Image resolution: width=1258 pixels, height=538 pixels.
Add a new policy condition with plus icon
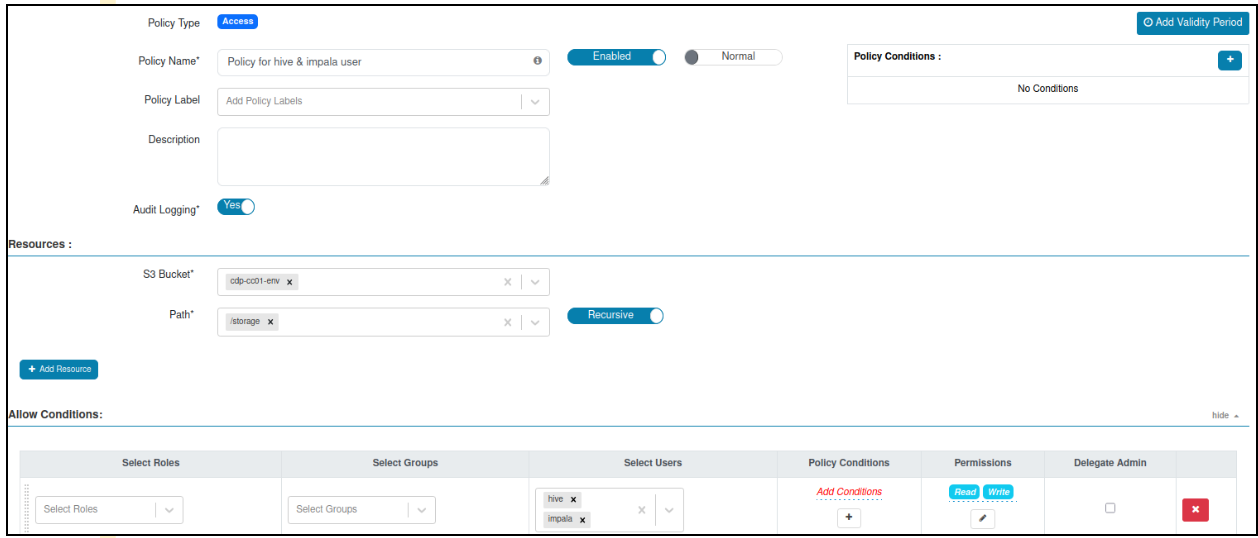[x=1229, y=60]
